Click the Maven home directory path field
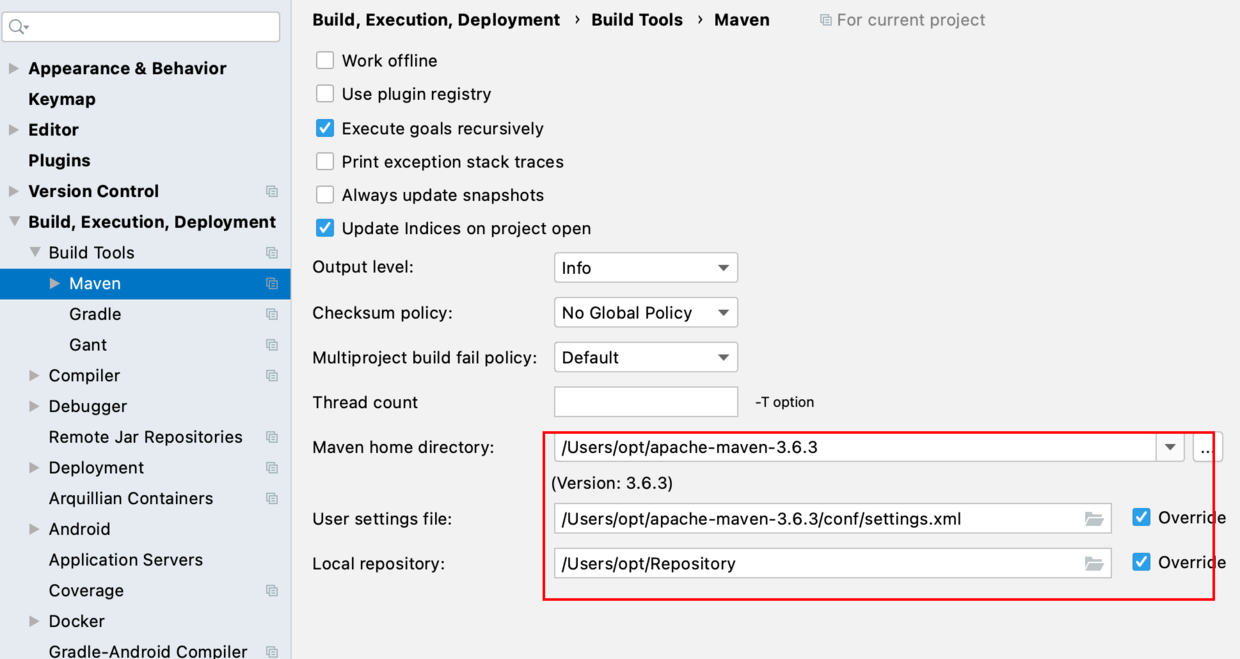 (x=855, y=447)
